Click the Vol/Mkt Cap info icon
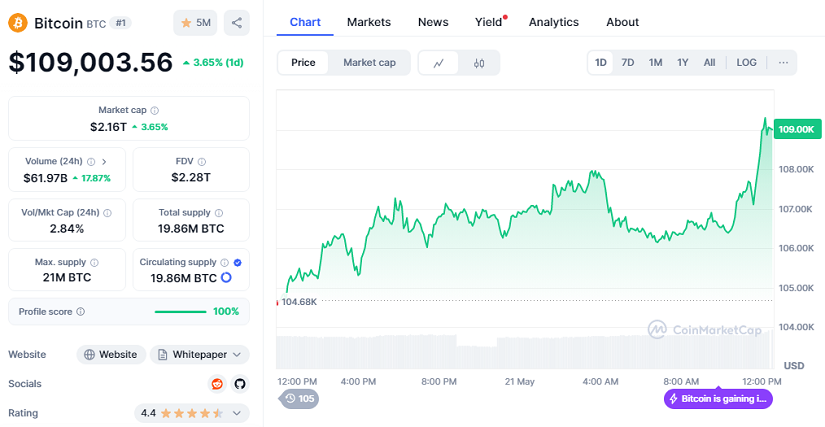This screenshot has height=427, width=825. pyautogui.click(x=107, y=213)
